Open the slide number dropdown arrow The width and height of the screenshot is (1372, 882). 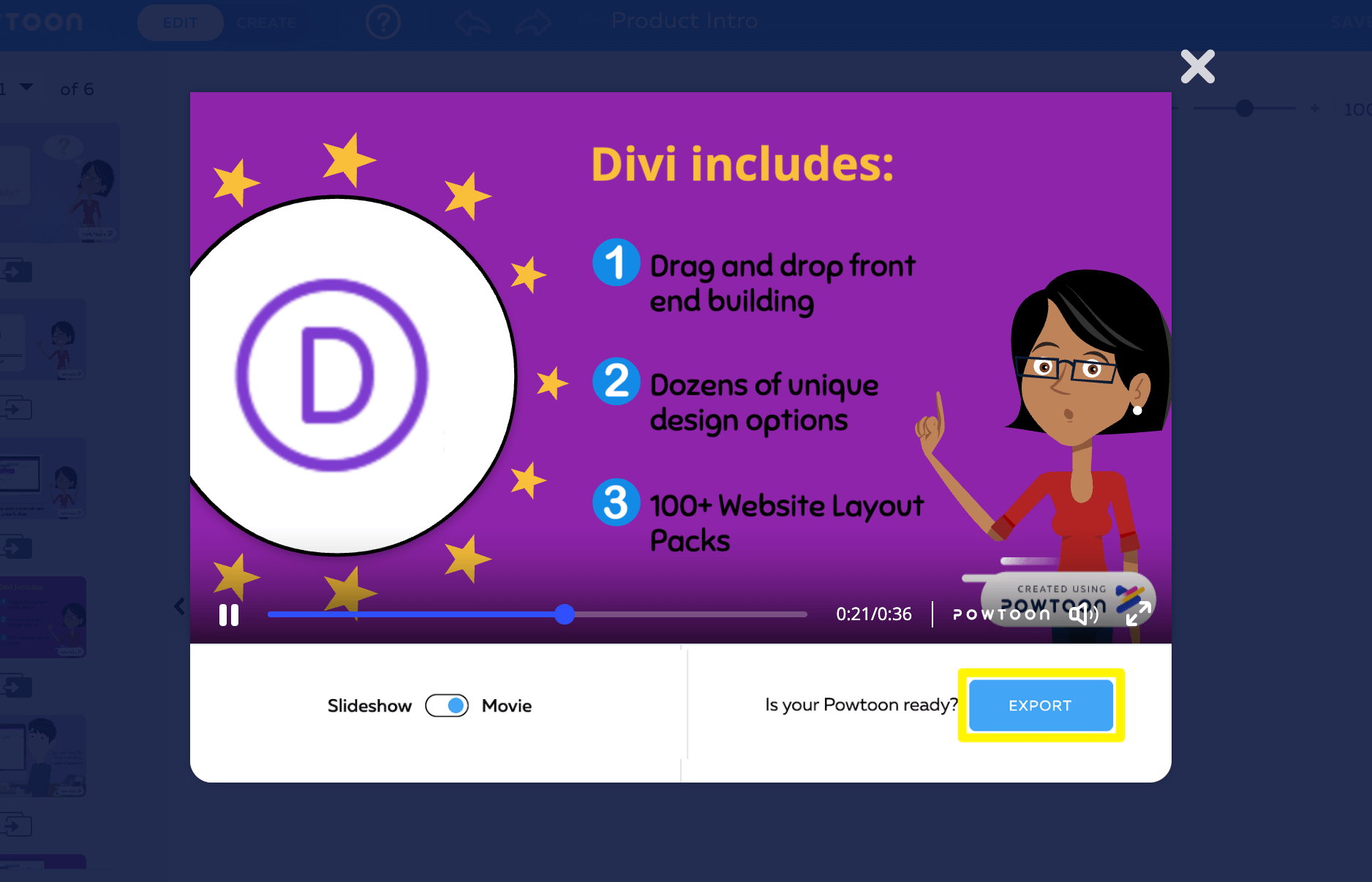point(27,87)
